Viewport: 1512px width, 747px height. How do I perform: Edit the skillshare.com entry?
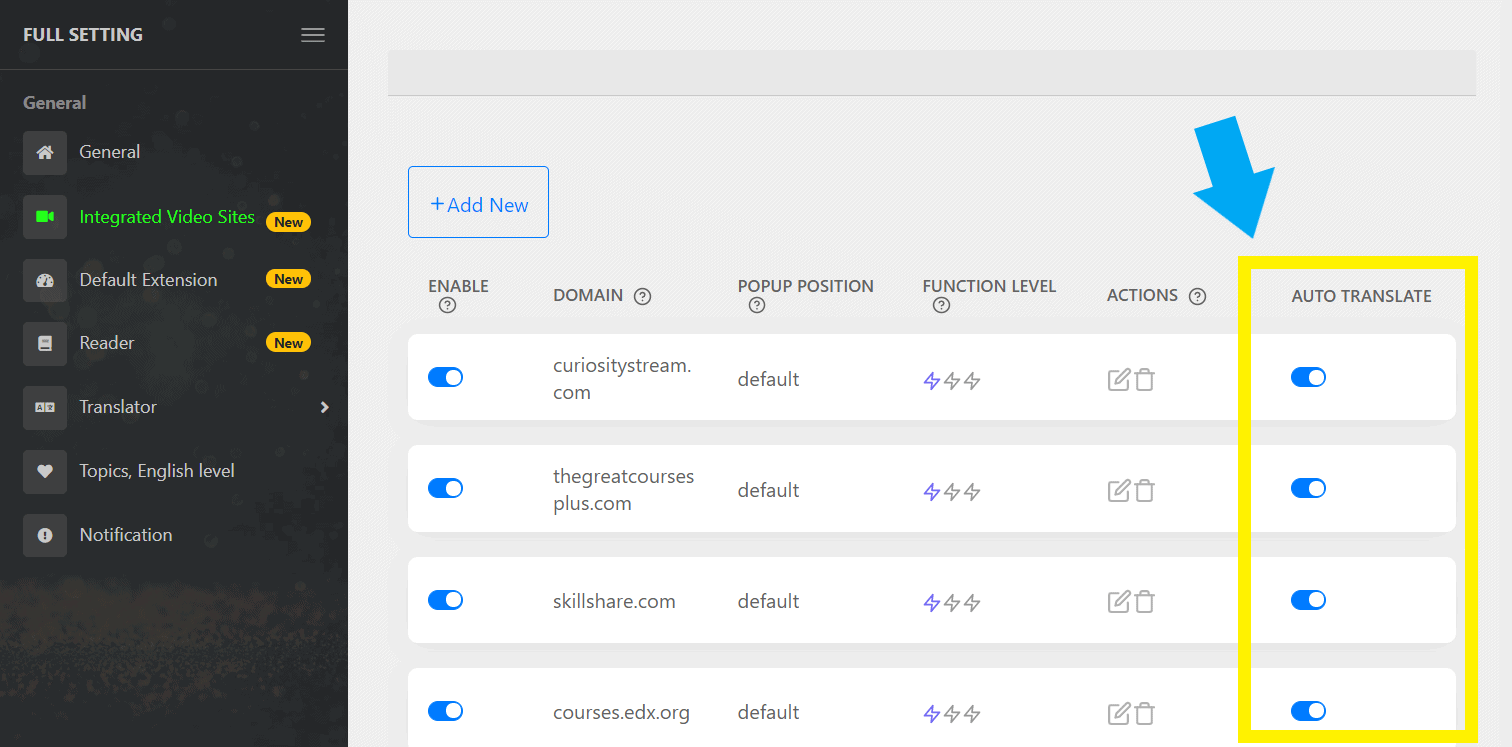pyautogui.click(x=1119, y=601)
